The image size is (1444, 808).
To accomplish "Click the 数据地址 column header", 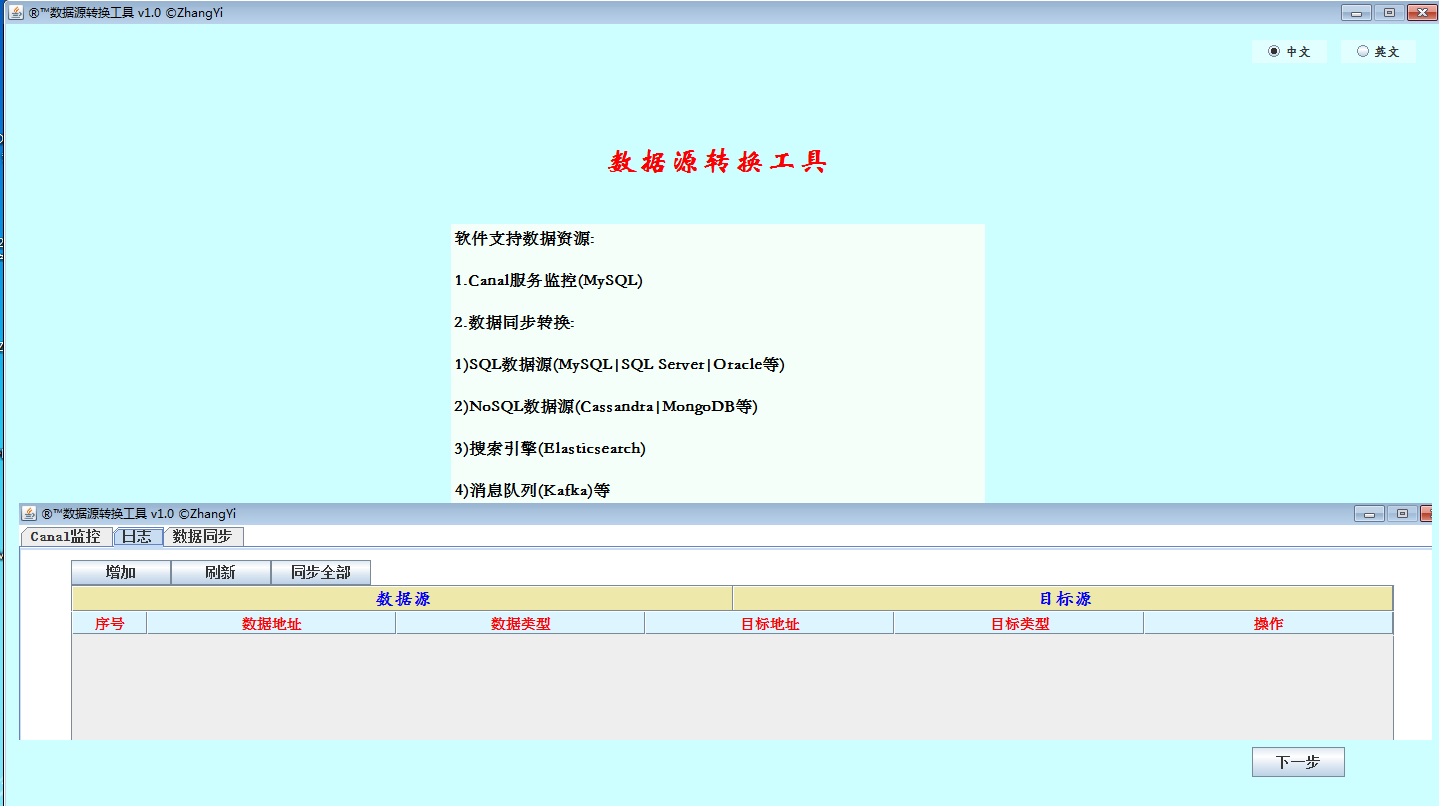I will click(271, 624).
